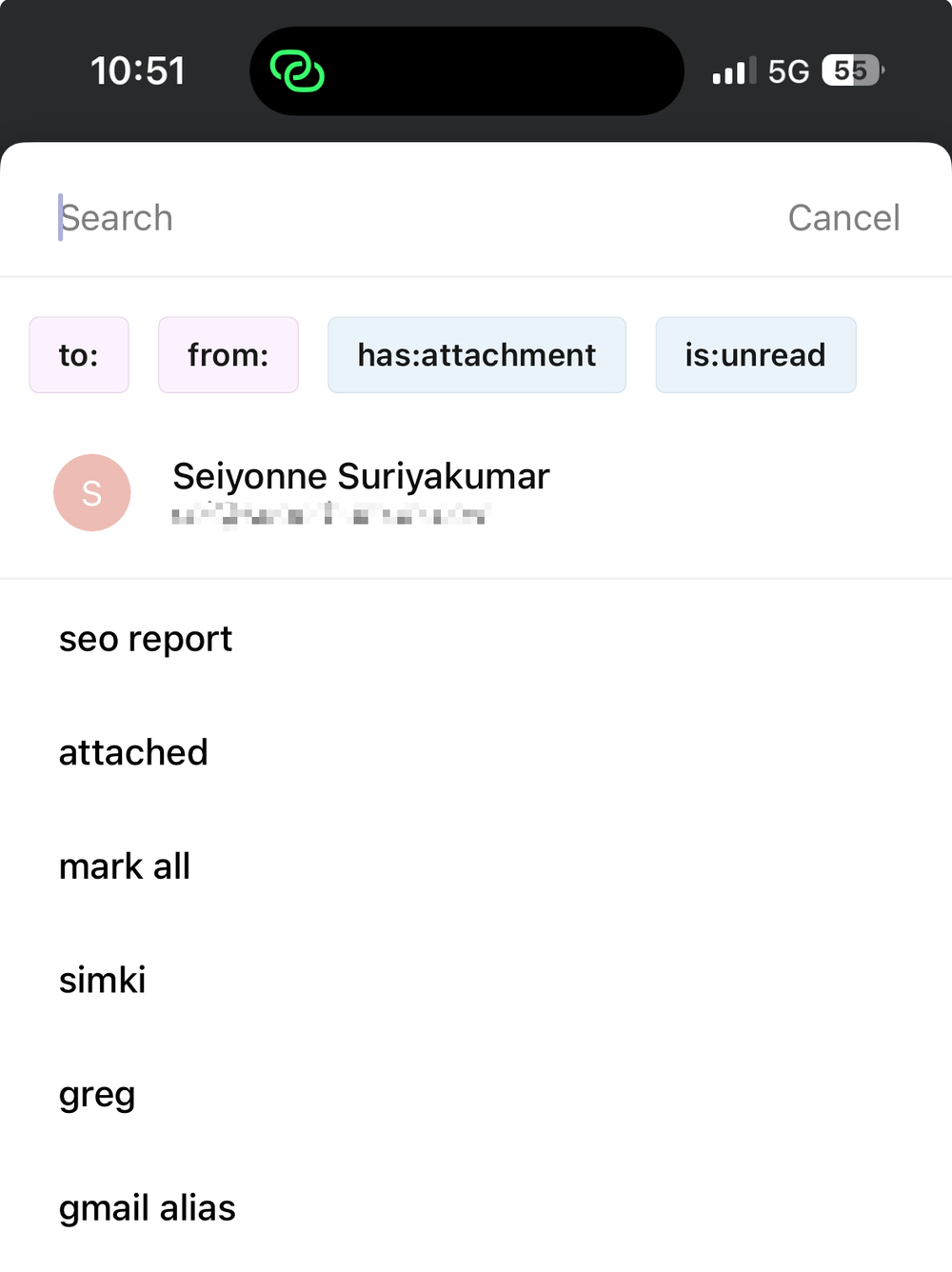Select contact Seiyonne Suriyakumar
This screenshot has width=952, height=1272.
point(362,476)
